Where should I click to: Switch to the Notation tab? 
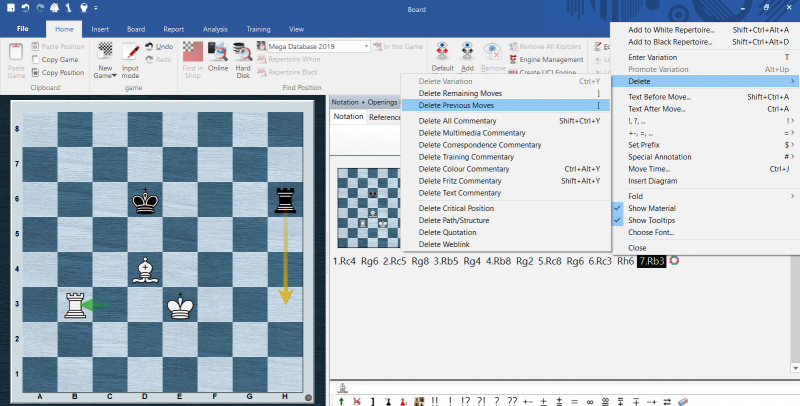click(x=348, y=116)
